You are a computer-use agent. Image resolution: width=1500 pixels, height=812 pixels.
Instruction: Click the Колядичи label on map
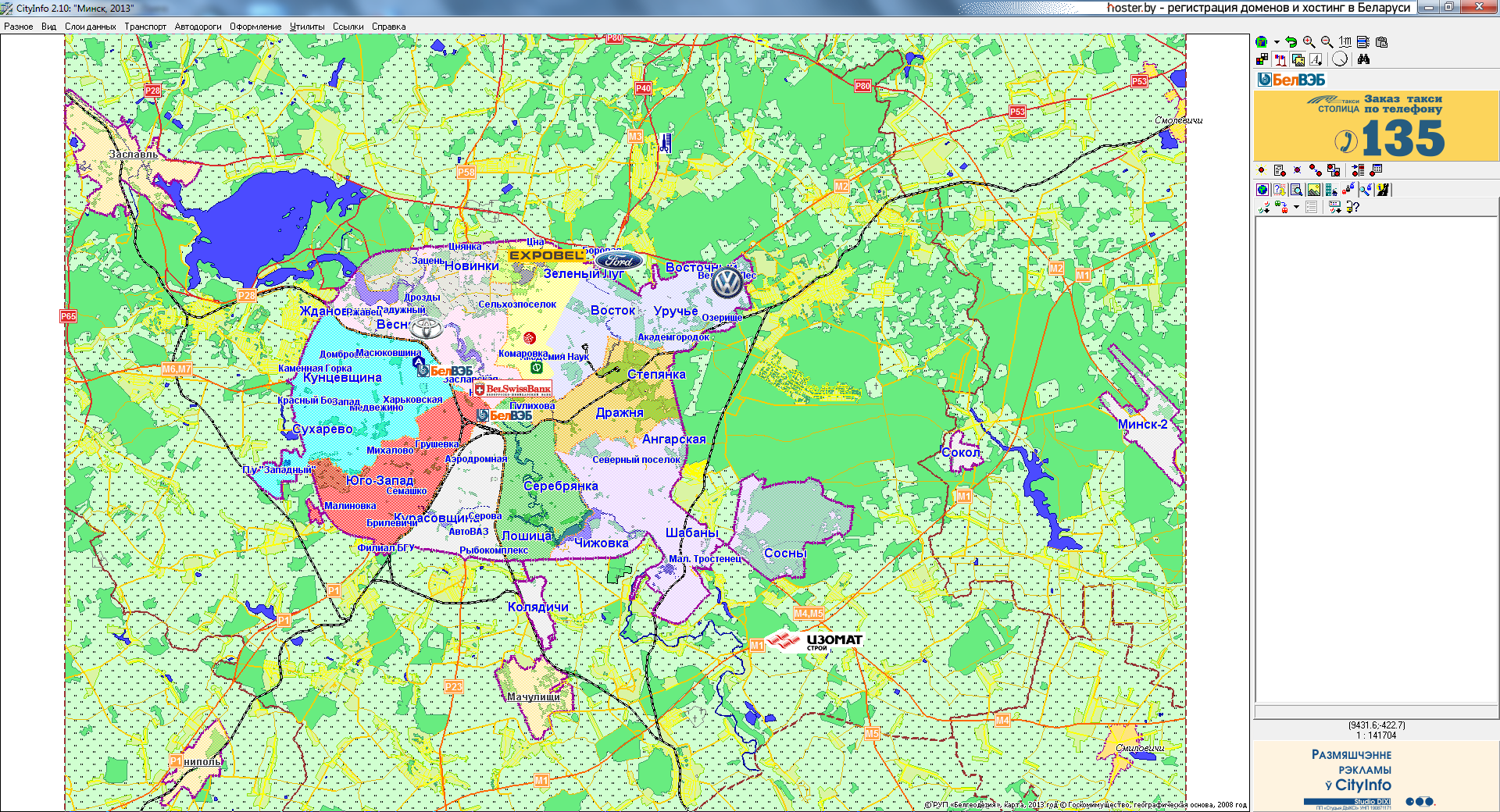(x=538, y=607)
